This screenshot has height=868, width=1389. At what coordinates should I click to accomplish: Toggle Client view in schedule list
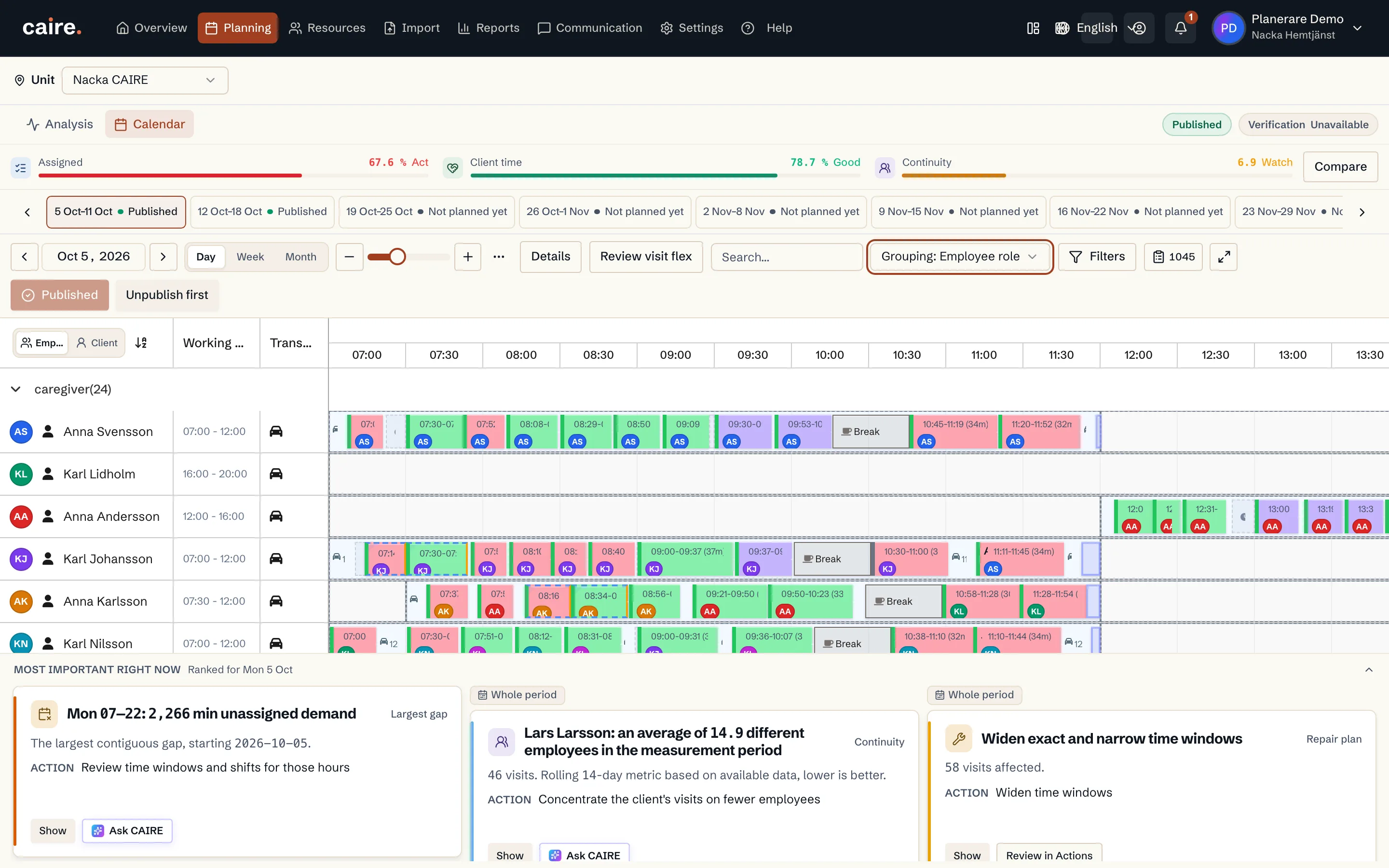pos(97,343)
